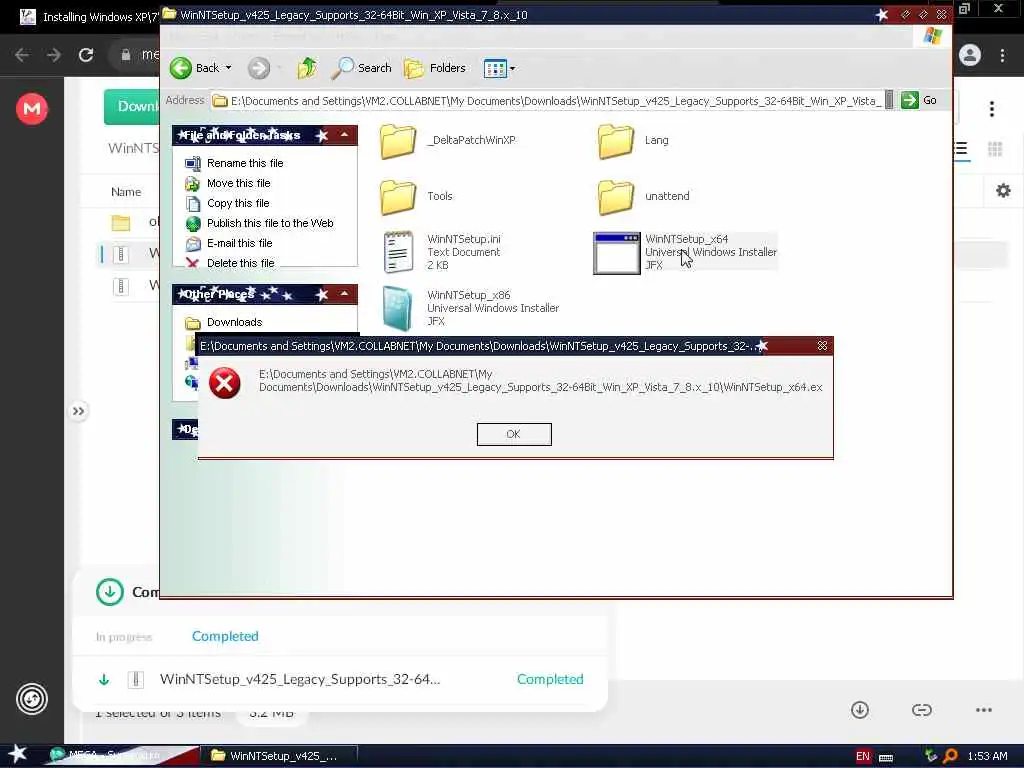
Task: Select the WinNTSetup_x64 installer file
Action: 685,252
